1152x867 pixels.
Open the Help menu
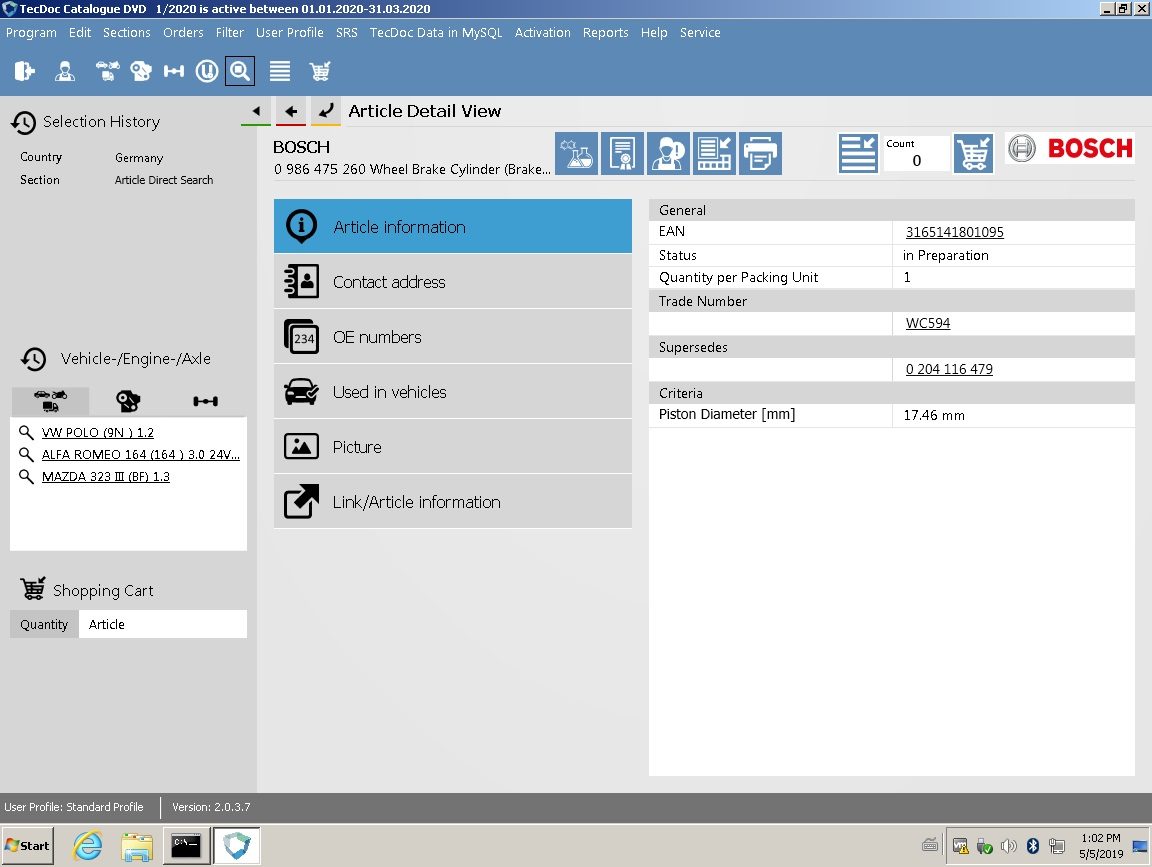[654, 32]
